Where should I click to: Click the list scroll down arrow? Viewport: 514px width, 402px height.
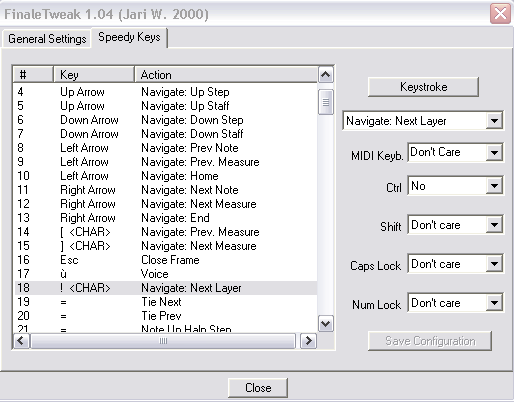326,323
